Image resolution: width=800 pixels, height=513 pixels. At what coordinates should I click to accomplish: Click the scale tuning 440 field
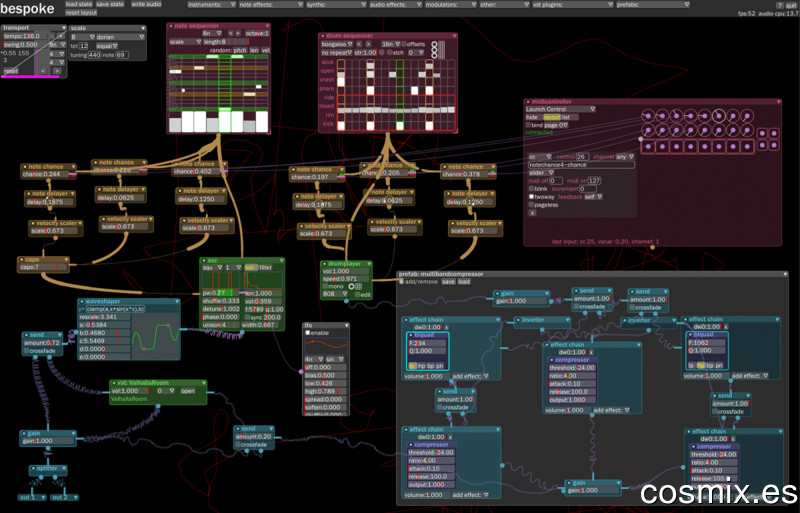coord(95,55)
